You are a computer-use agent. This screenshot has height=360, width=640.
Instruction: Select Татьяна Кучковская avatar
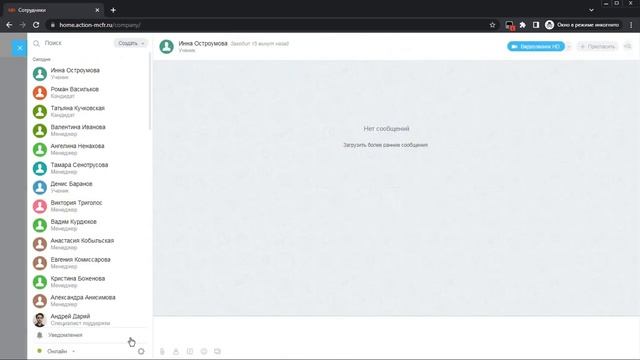point(40,111)
